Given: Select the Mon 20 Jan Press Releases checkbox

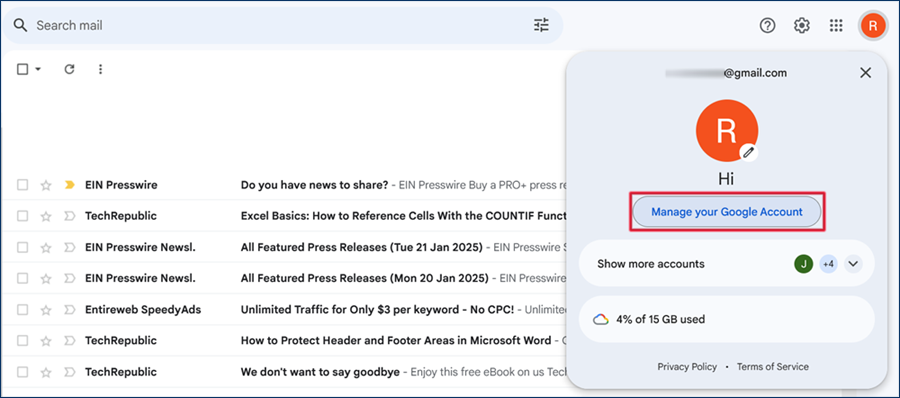Looking at the screenshot, I should tap(22, 279).
